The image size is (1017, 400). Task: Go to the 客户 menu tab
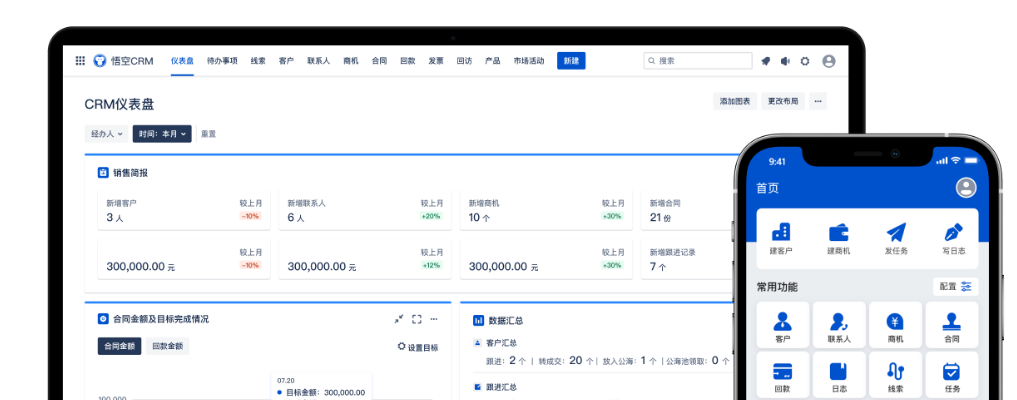click(286, 61)
